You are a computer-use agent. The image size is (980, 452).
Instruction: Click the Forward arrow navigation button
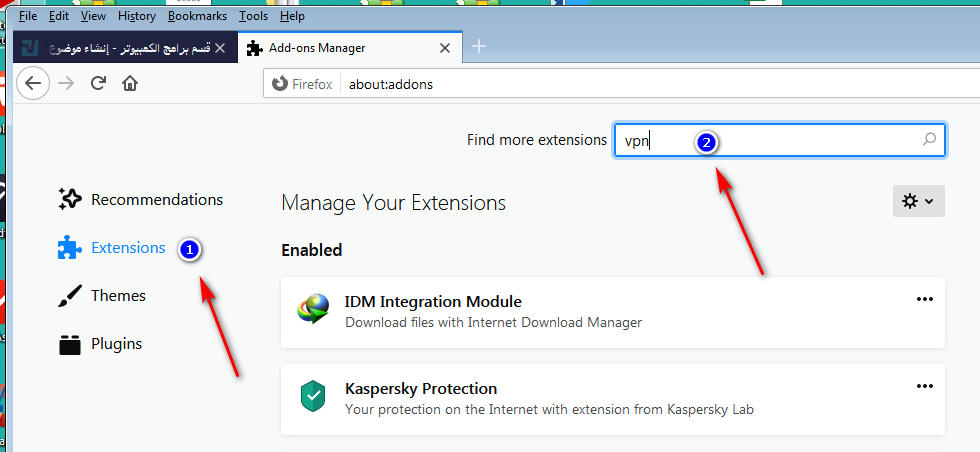point(66,83)
